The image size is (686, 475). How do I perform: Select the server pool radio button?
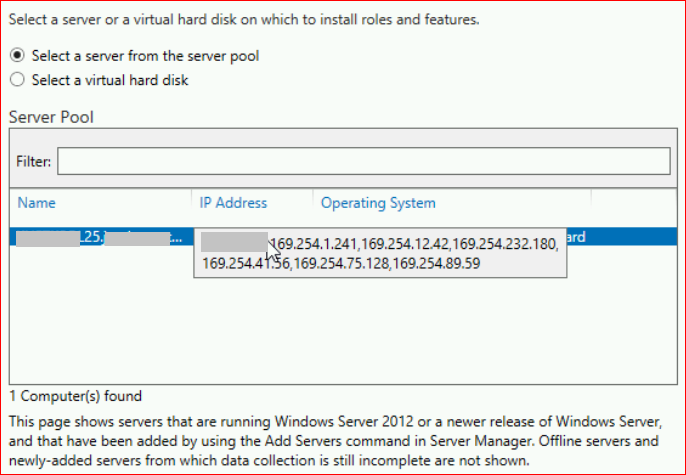click(18, 56)
